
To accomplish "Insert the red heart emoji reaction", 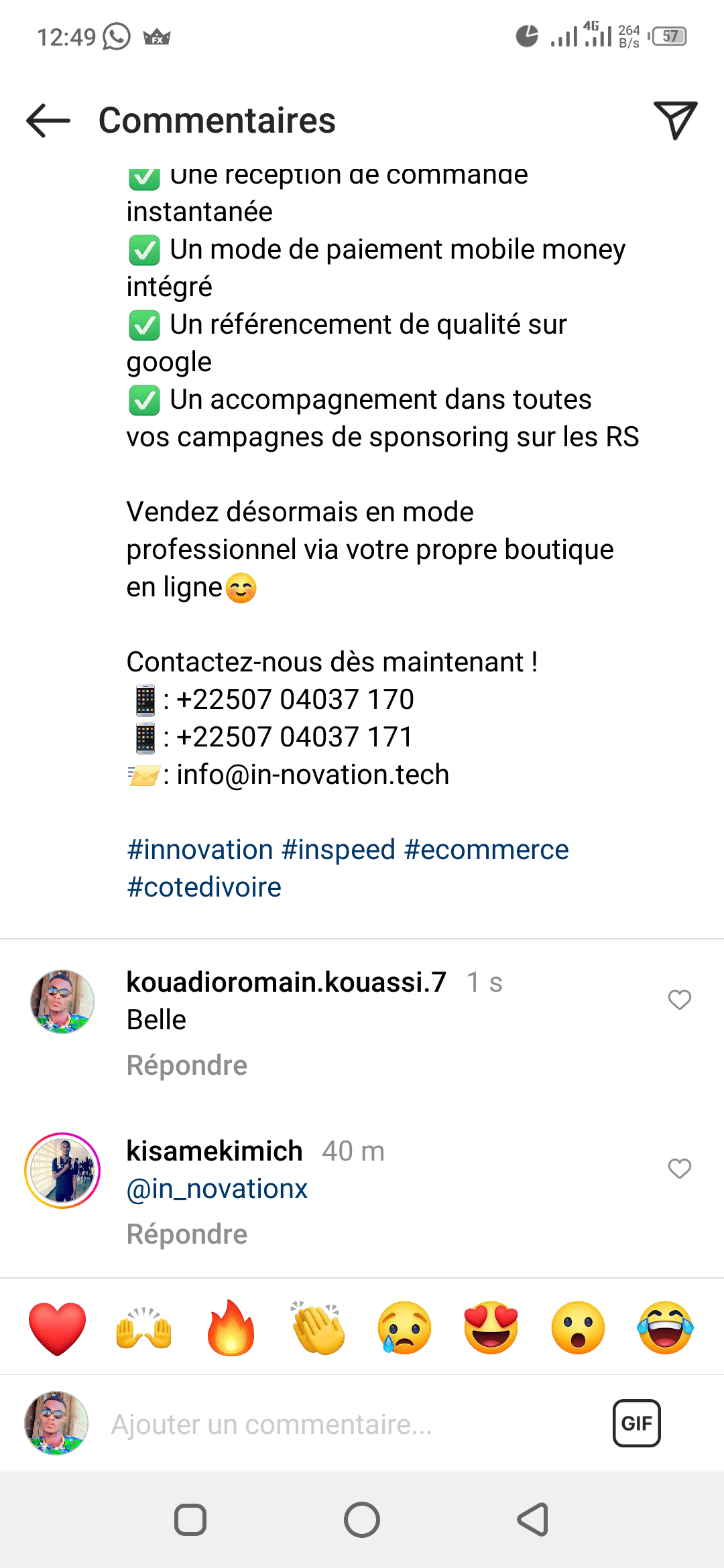I will coord(58,1328).
